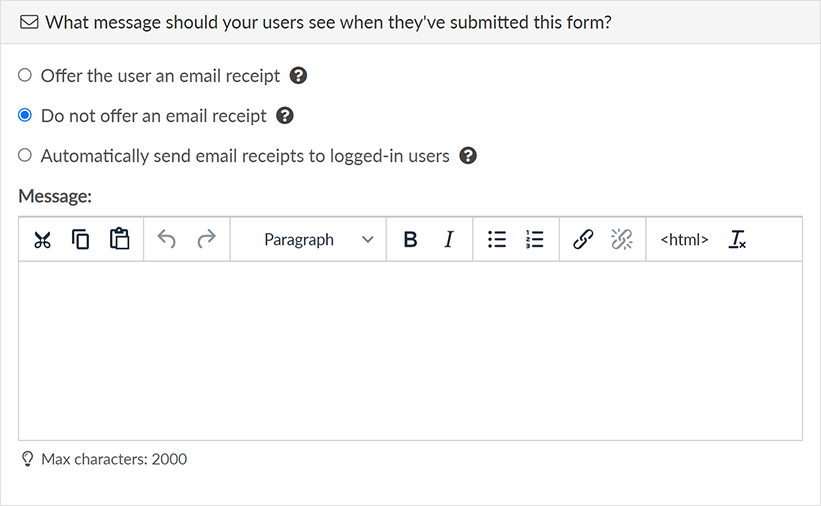This screenshot has width=821, height=506.
Task: Remove link with the unlink icon
Action: coord(622,240)
